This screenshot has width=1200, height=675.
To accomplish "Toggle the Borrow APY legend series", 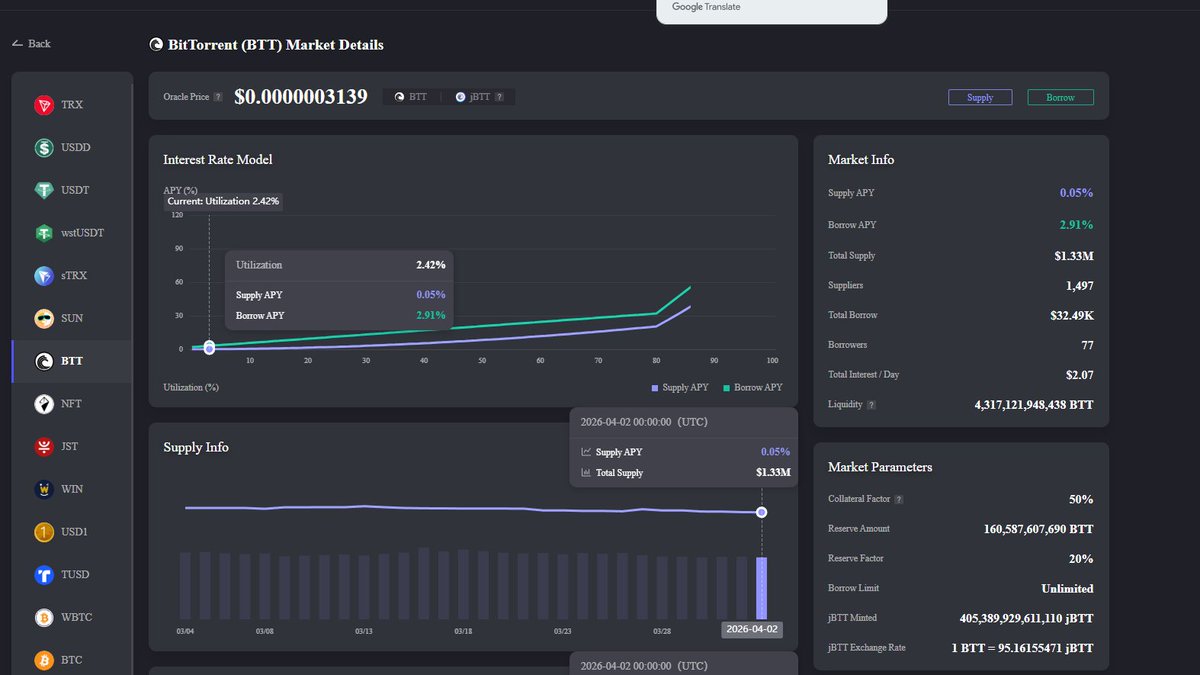I will click(752, 387).
